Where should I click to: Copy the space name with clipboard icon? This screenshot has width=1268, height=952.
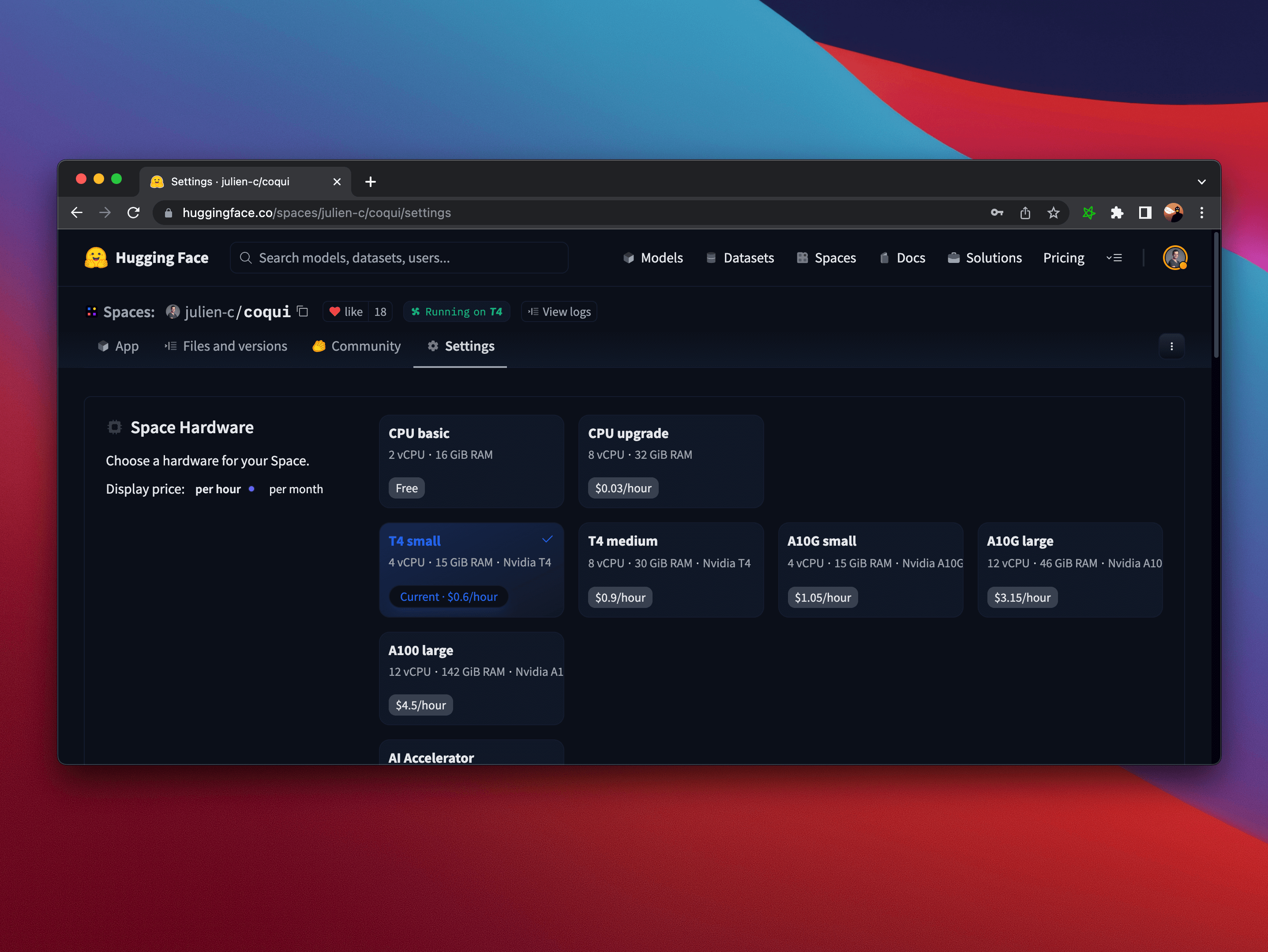(x=303, y=311)
